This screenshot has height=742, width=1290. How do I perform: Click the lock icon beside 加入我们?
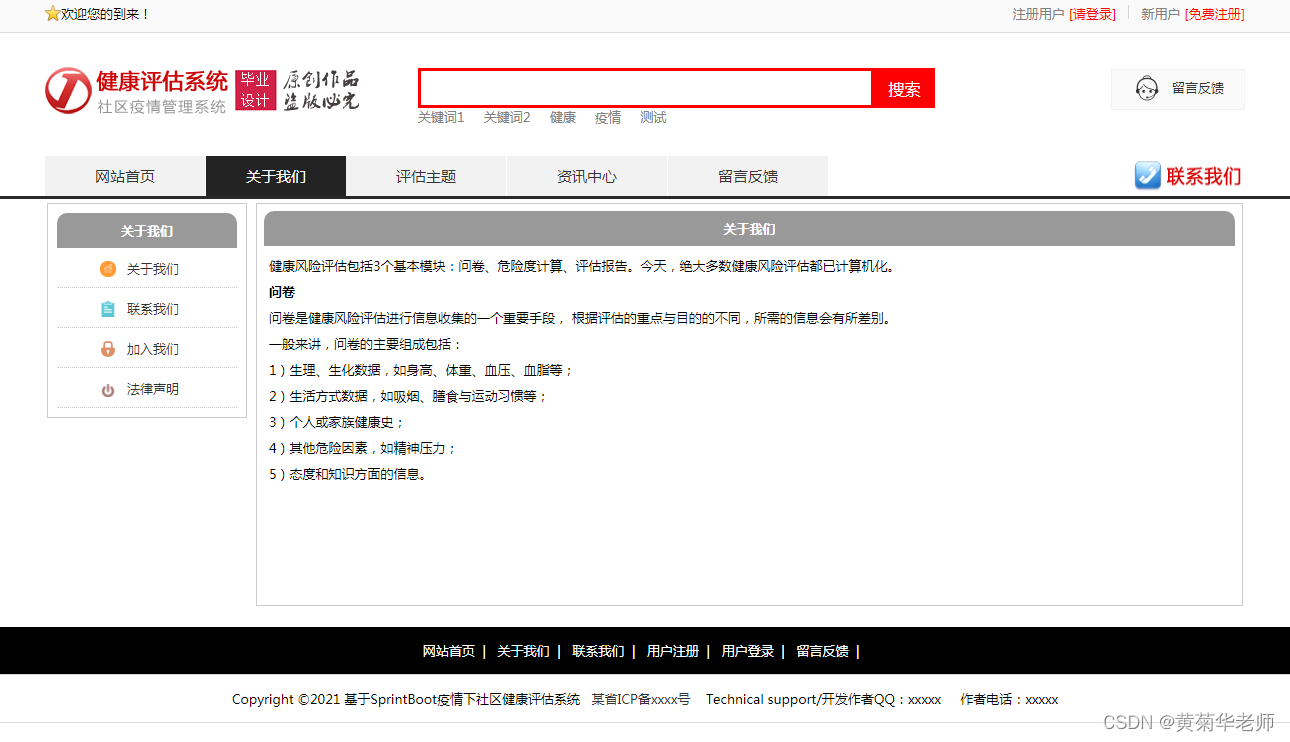coord(108,349)
